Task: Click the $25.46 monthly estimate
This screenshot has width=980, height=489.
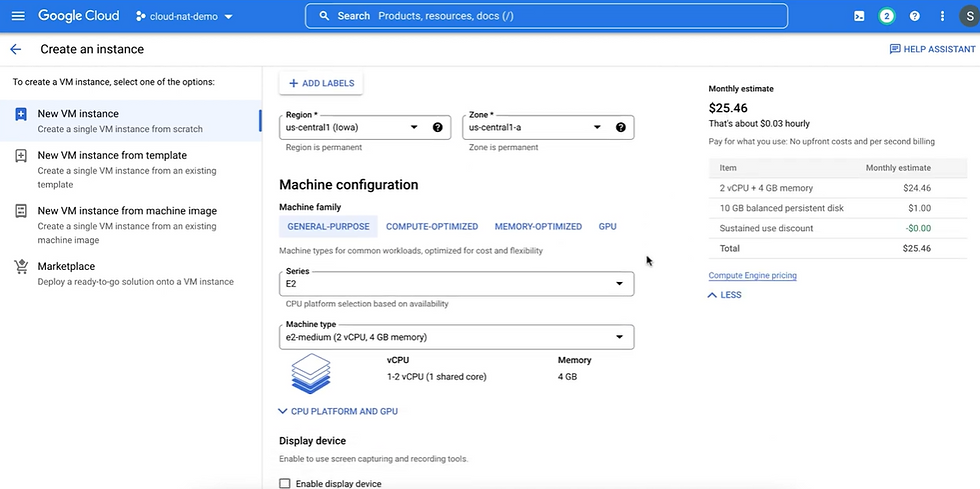Action: pos(728,108)
